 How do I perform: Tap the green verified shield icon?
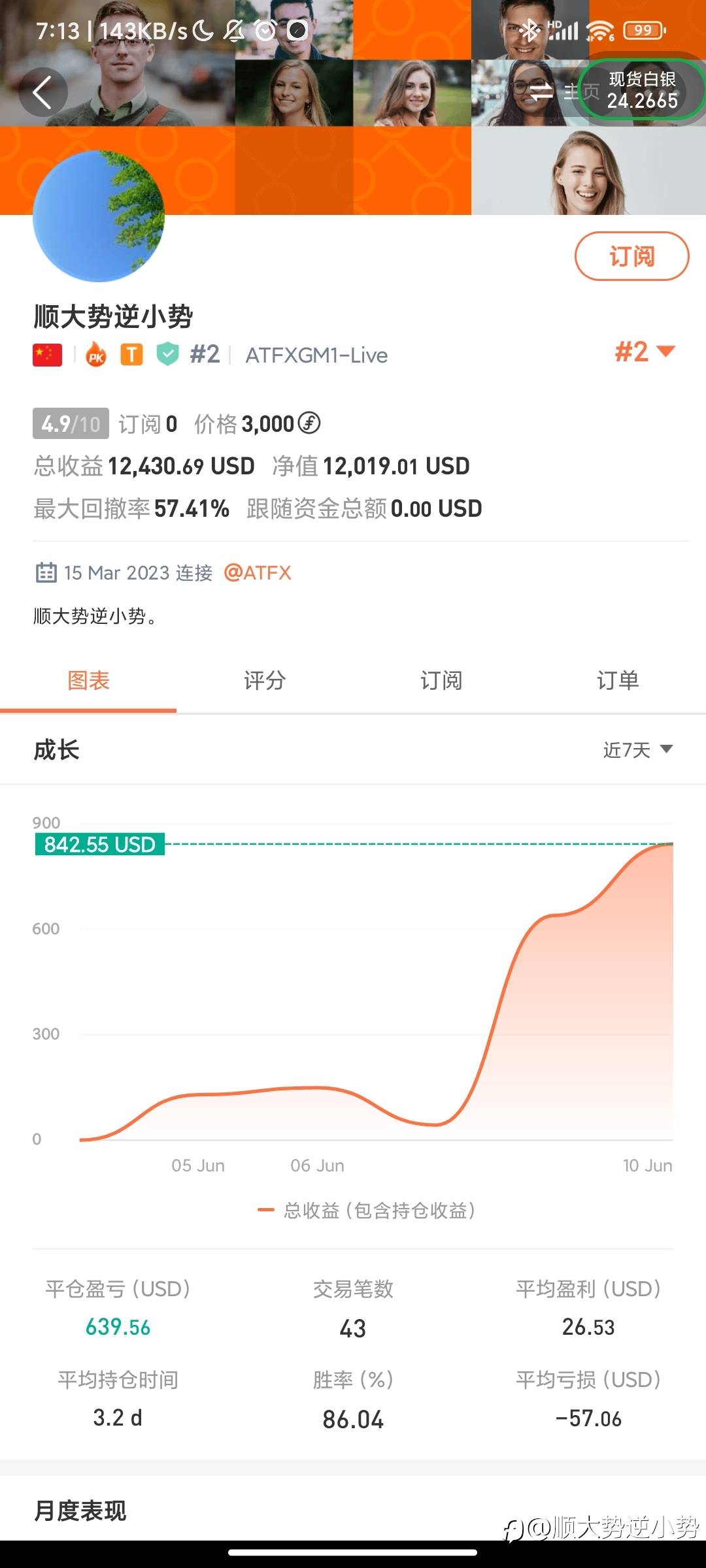coord(168,354)
